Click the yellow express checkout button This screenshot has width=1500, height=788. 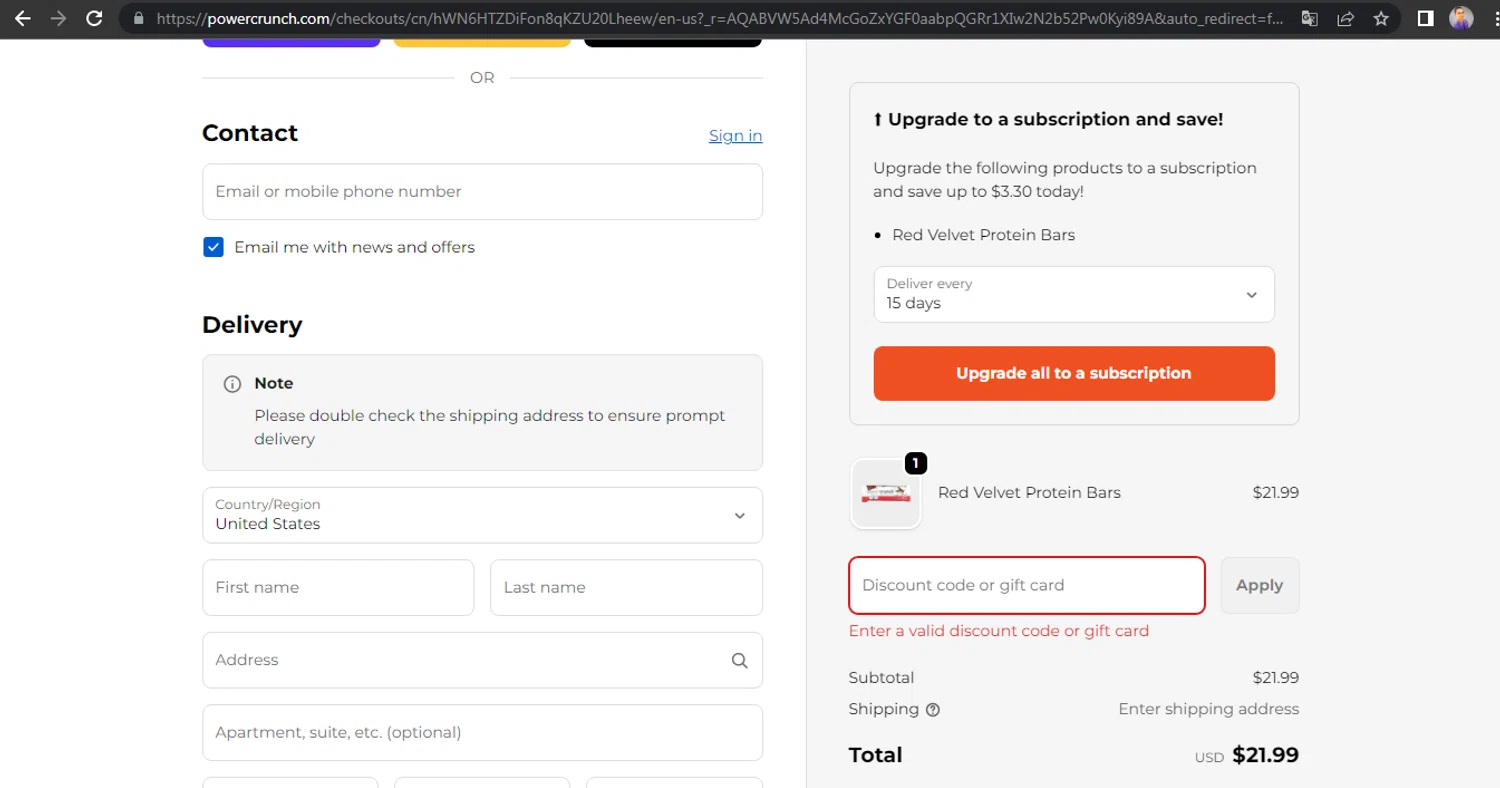click(482, 43)
